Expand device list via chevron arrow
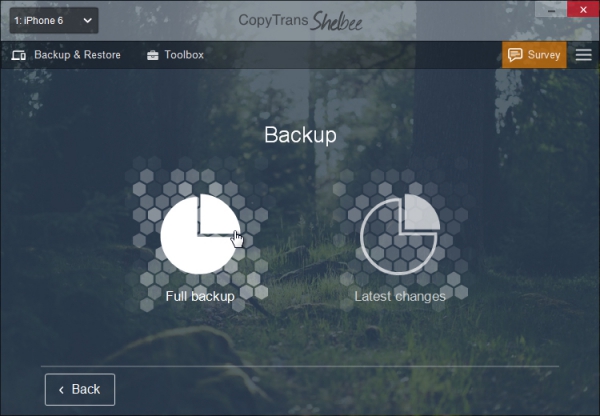The height and width of the screenshot is (416, 600). (x=88, y=20)
